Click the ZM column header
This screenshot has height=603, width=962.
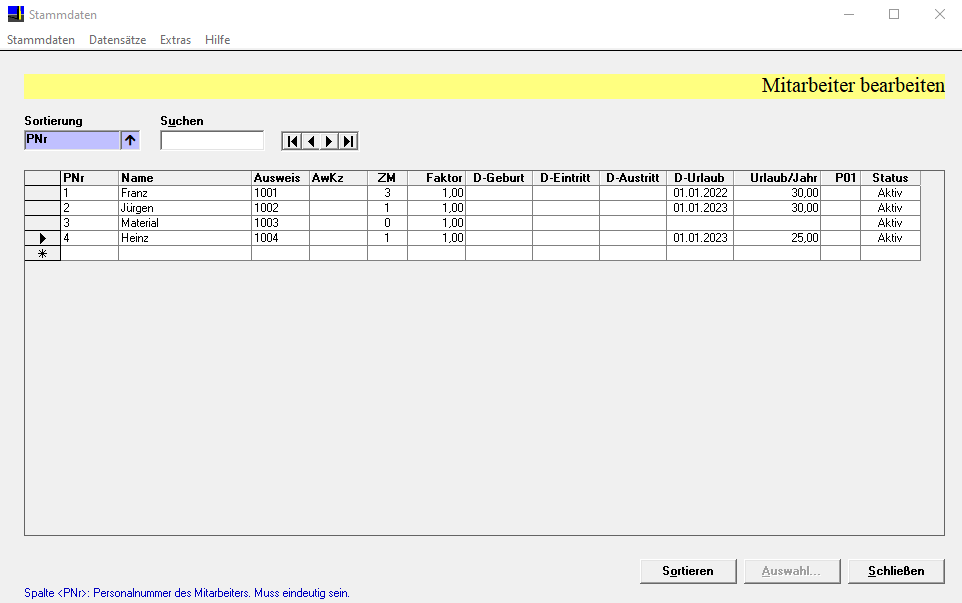387,178
